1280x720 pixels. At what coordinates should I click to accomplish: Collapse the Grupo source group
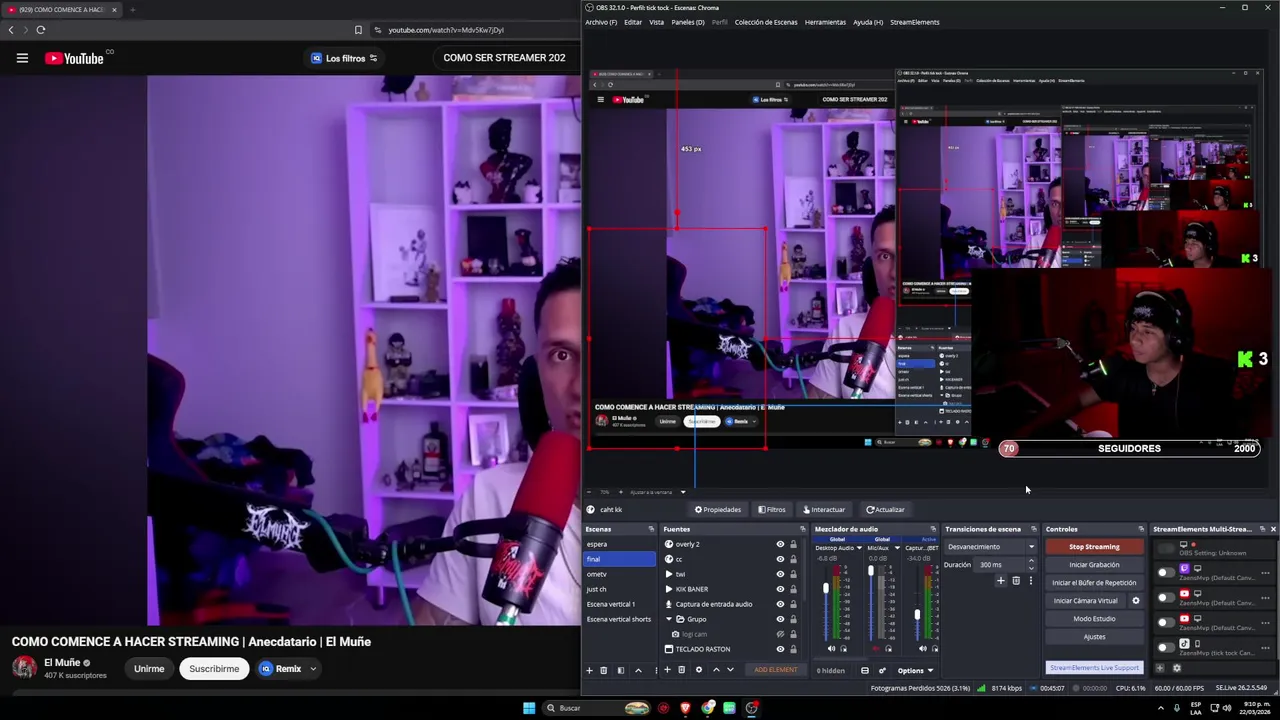pyautogui.click(x=669, y=619)
